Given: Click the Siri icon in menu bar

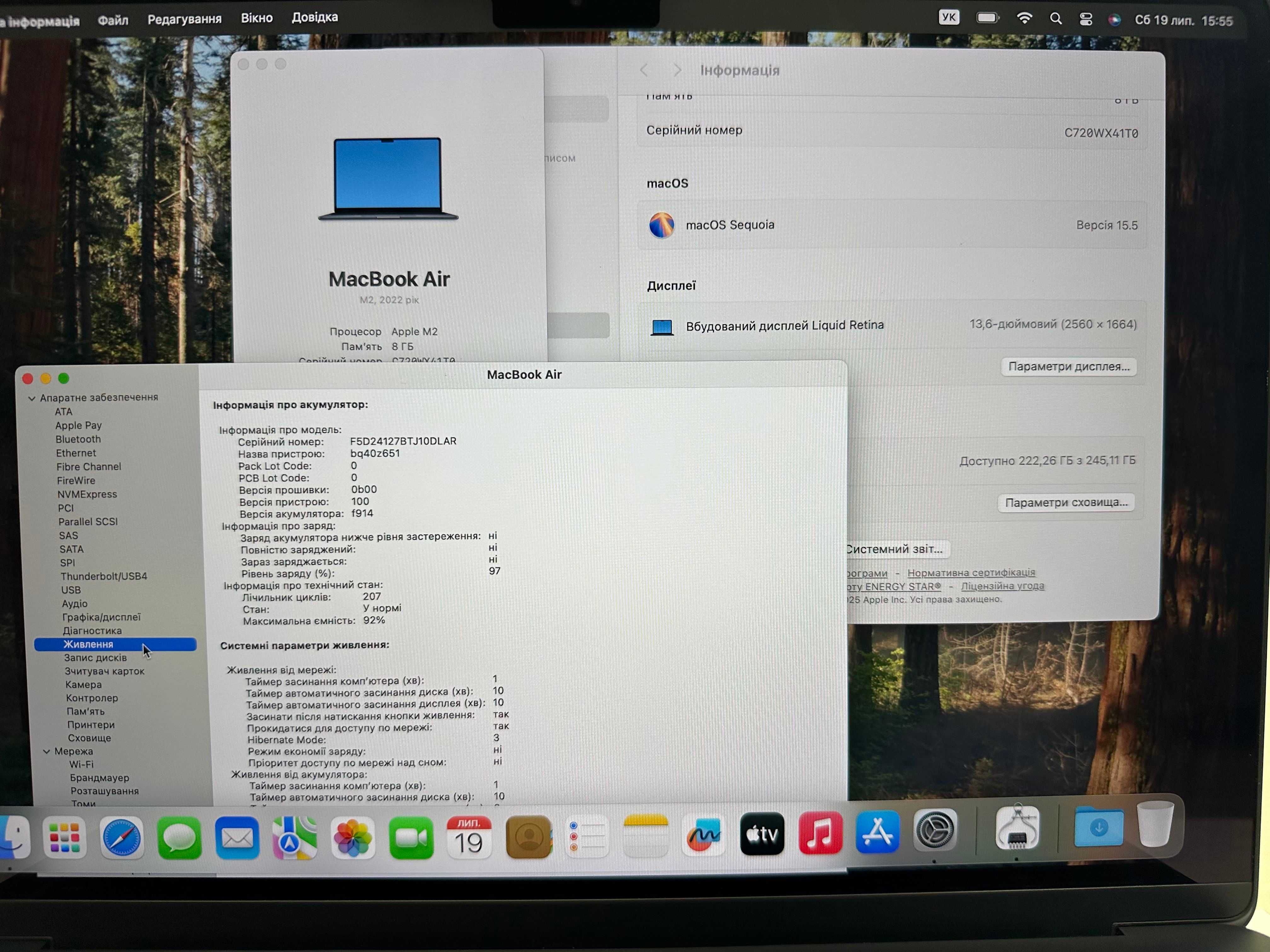Looking at the screenshot, I should pyautogui.click(x=1114, y=20).
